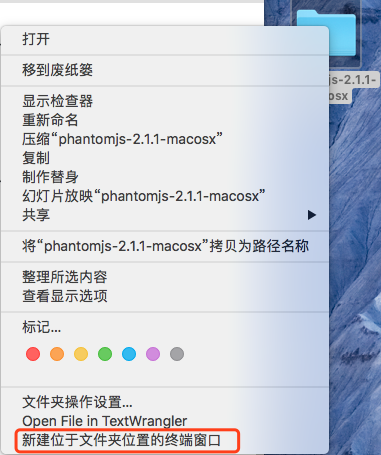Choose 打开 from the context menu

pos(165,39)
